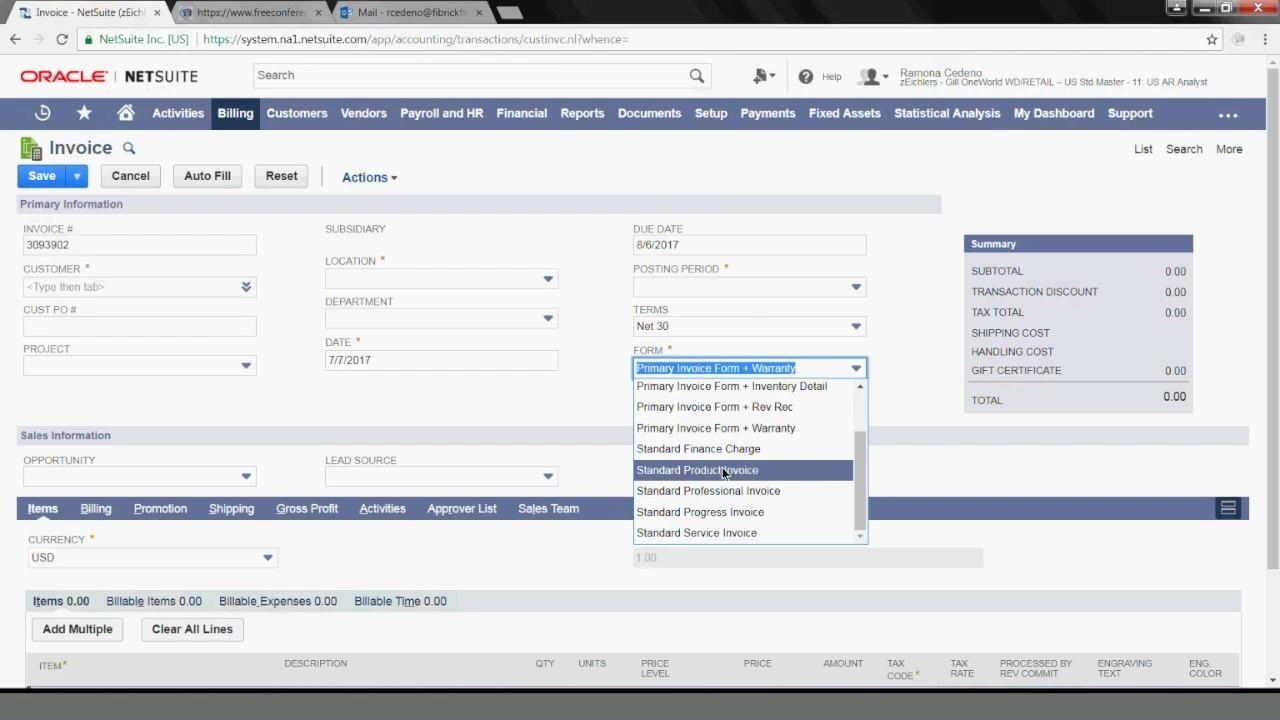The height and width of the screenshot is (720, 1280).
Task: Select Primary Invoice Form + Rev Rec option
Action: click(x=744, y=407)
